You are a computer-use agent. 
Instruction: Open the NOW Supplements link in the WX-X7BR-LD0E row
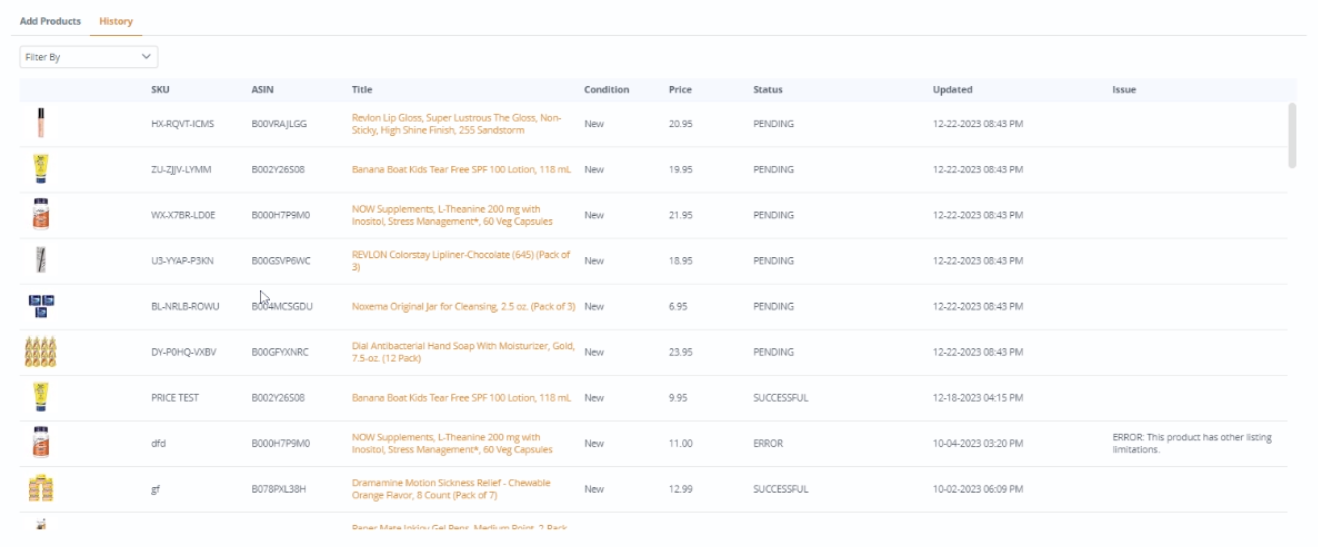452,215
